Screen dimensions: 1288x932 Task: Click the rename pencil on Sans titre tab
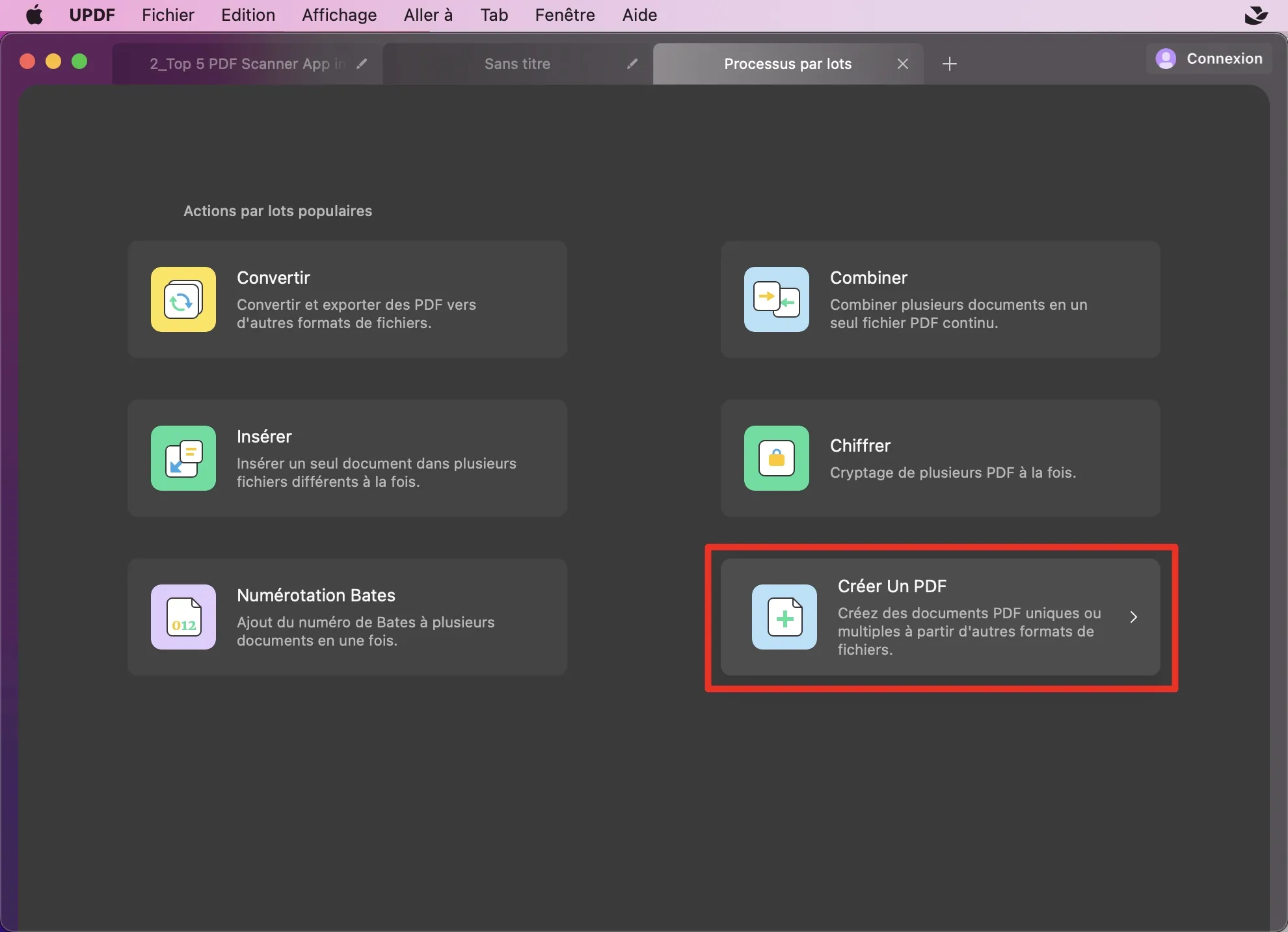(632, 64)
